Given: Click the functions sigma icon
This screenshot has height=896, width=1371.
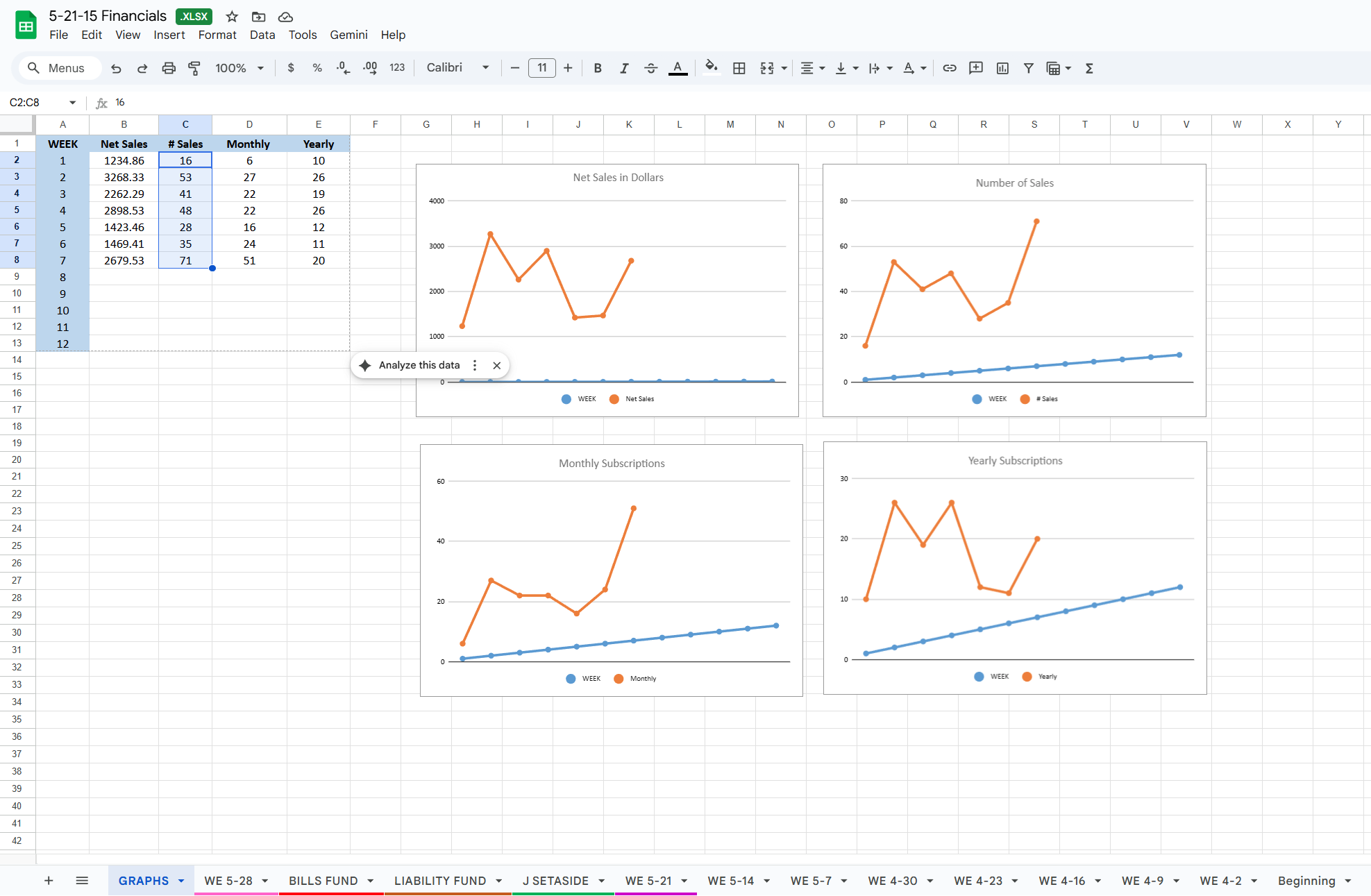Looking at the screenshot, I should pyautogui.click(x=1089, y=68).
